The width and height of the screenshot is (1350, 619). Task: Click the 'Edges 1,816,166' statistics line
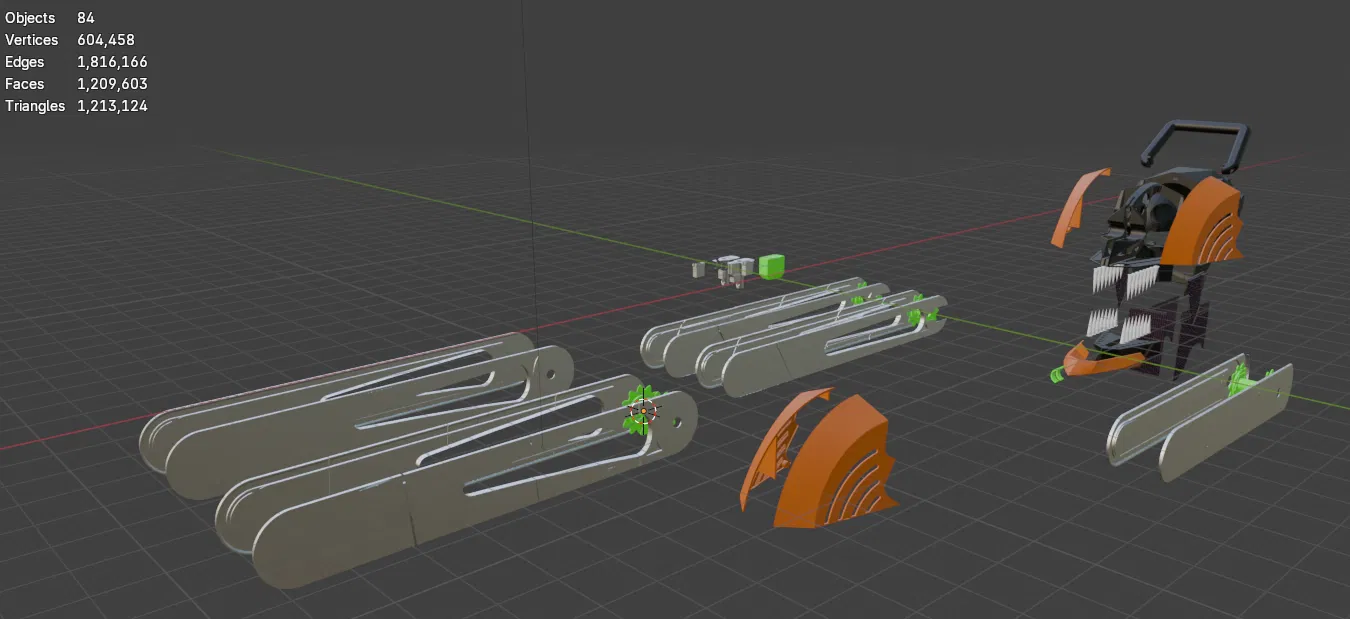point(76,62)
